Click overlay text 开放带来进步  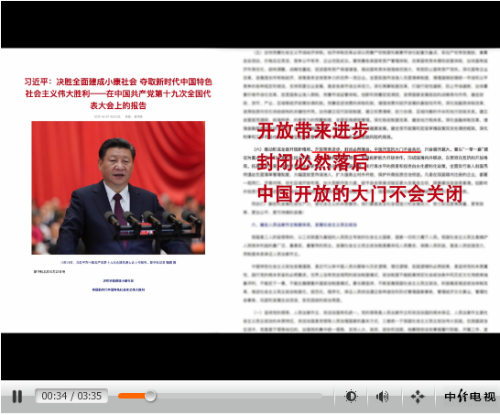[313, 130]
